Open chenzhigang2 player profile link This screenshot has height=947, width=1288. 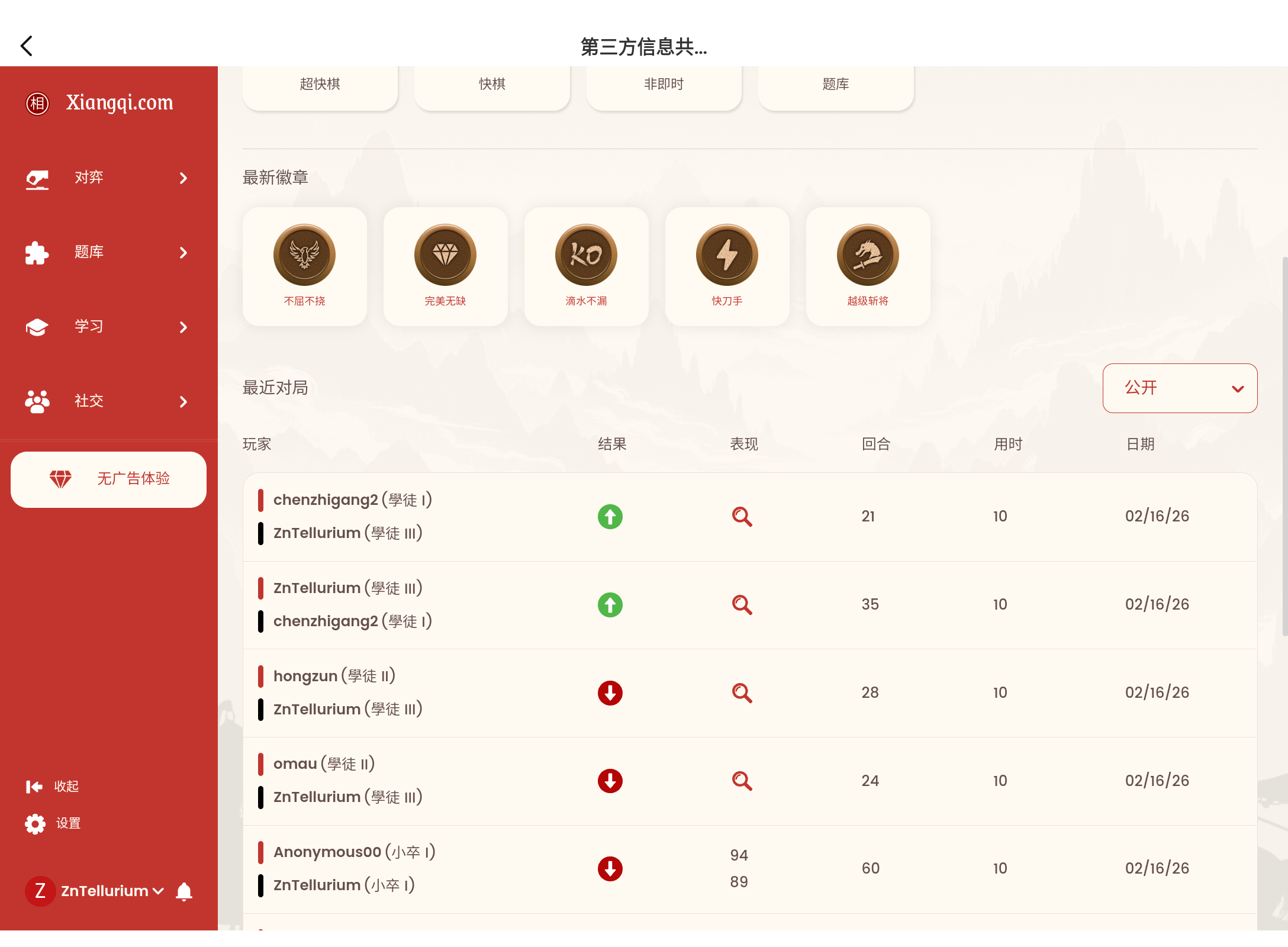coord(326,500)
